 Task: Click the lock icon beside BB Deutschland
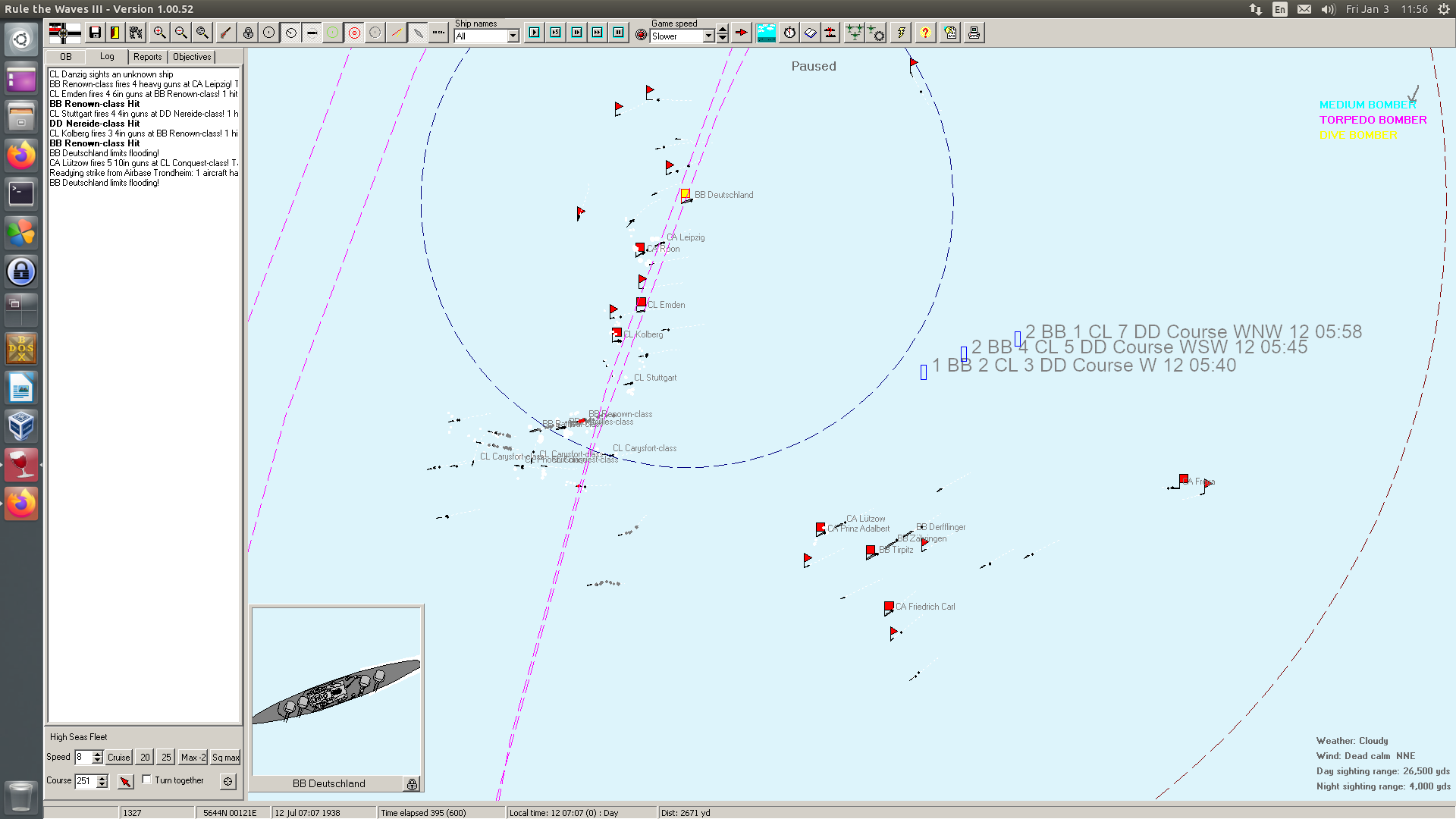[x=412, y=784]
